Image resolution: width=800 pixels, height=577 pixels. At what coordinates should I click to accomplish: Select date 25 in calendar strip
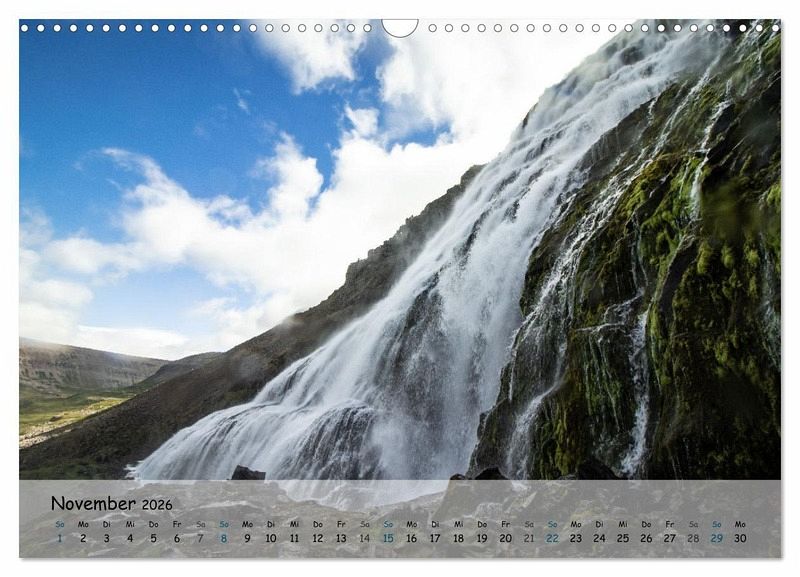point(623,538)
